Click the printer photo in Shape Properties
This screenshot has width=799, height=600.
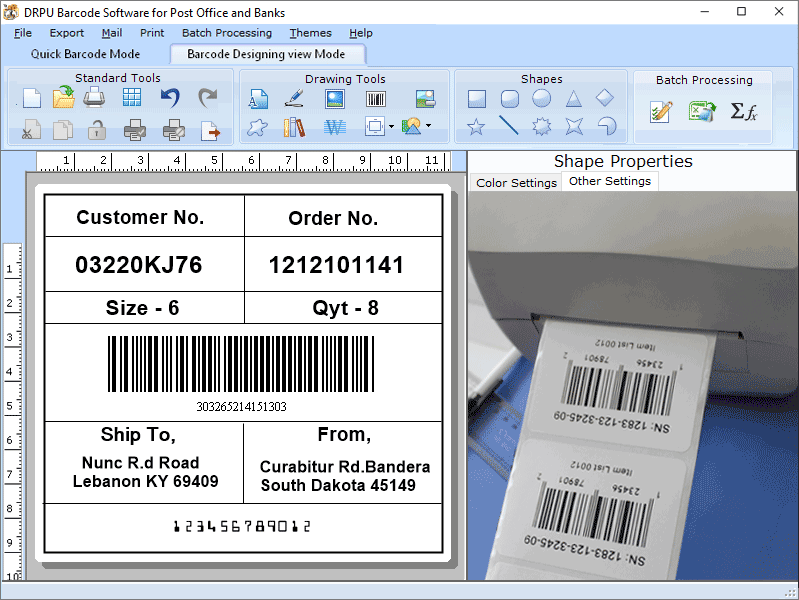[x=632, y=385]
